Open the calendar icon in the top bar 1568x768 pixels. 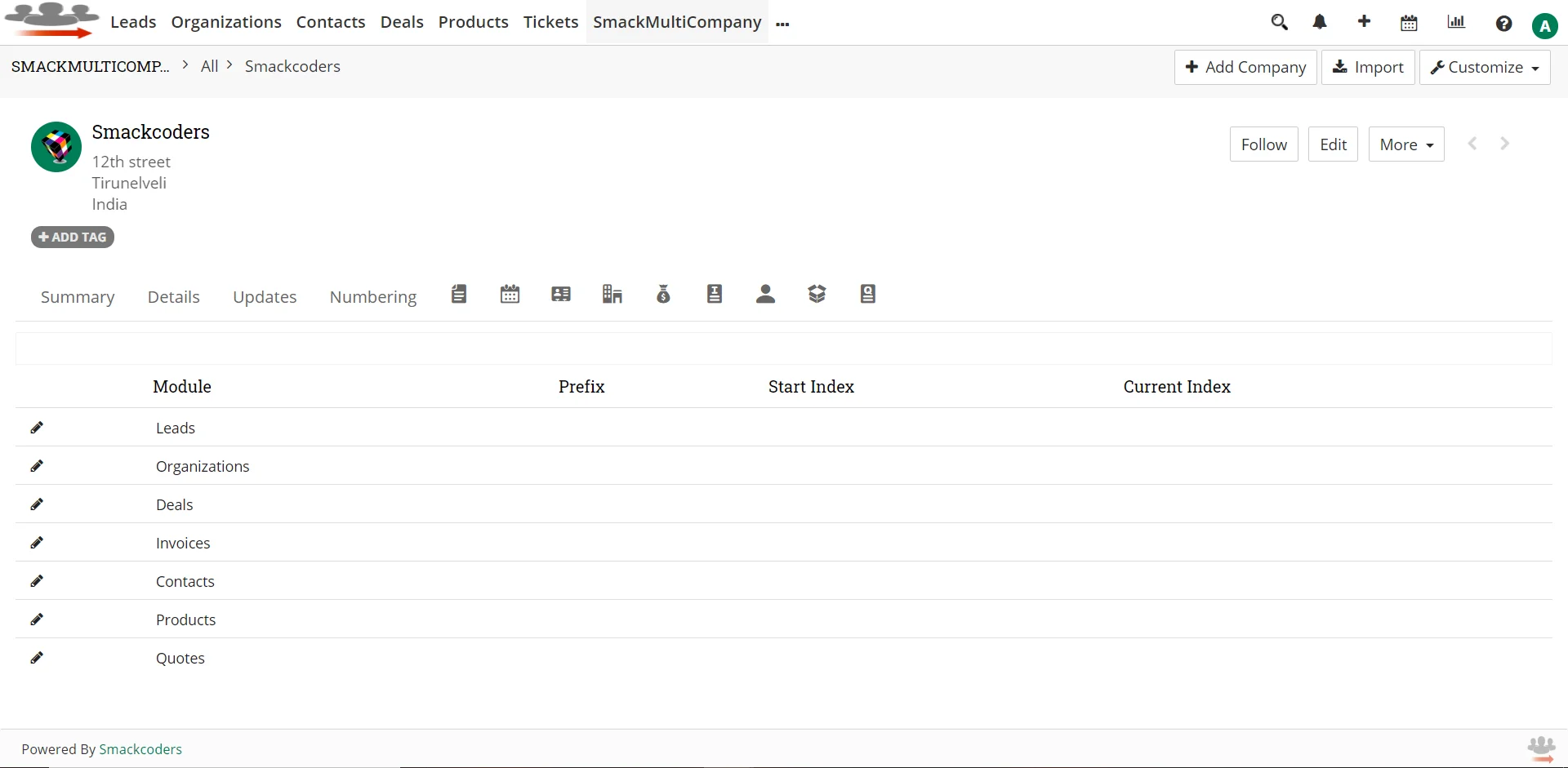point(1409,22)
